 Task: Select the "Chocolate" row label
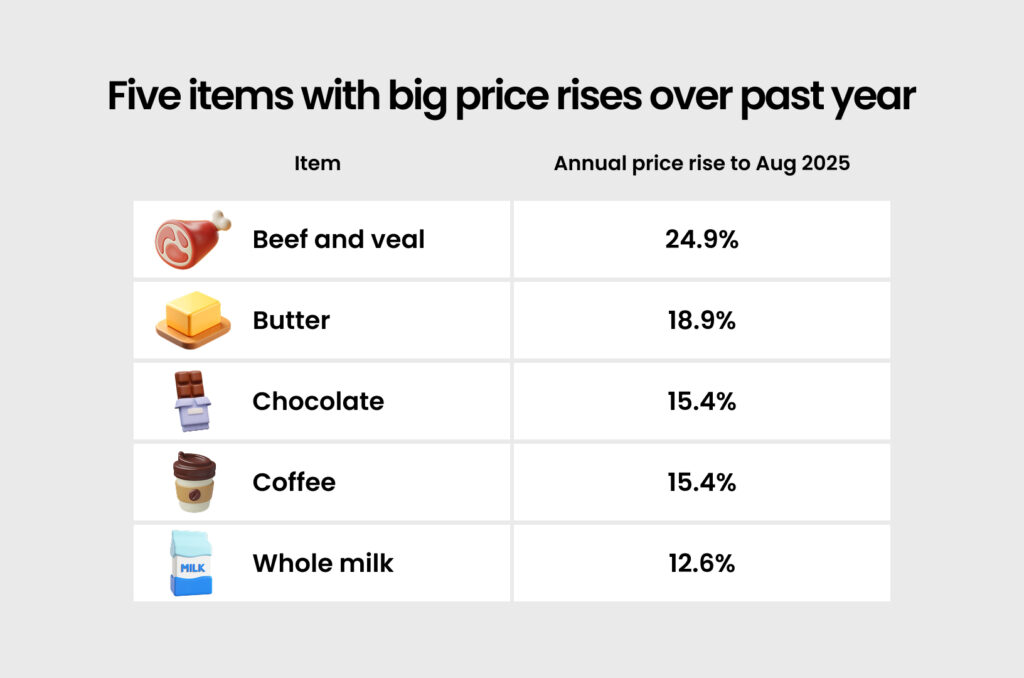coord(318,402)
